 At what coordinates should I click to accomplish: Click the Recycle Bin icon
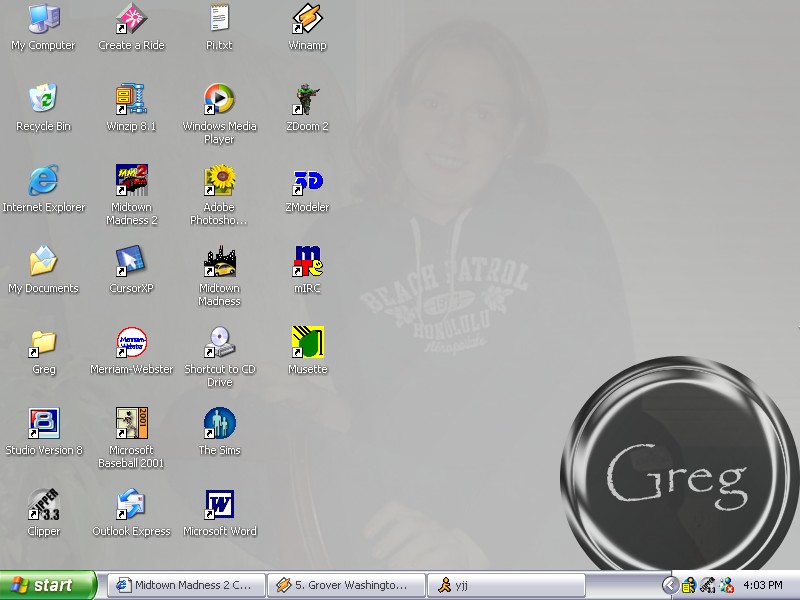(43, 101)
